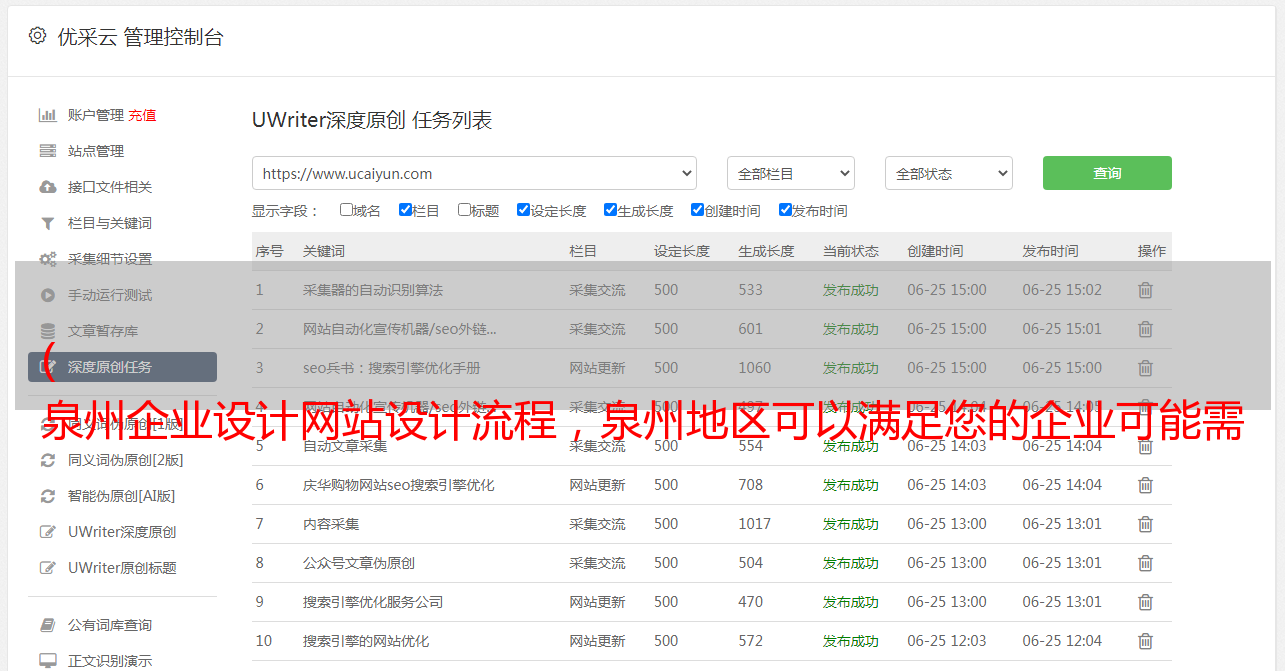Click the 生成长度 column header in table
Viewport: 1285px width, 671px height.
(x=766, y=251)
